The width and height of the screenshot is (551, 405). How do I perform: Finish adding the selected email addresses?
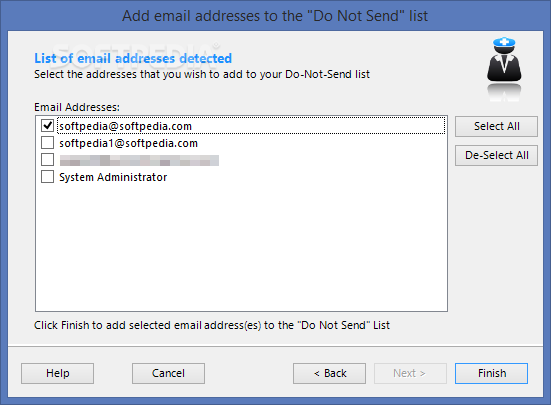coord(491,373)
